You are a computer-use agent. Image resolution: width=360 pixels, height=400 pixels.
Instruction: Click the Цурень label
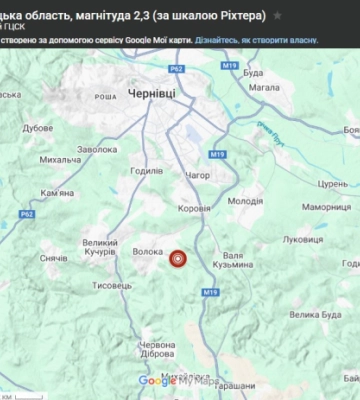click(x=333, y=184)
